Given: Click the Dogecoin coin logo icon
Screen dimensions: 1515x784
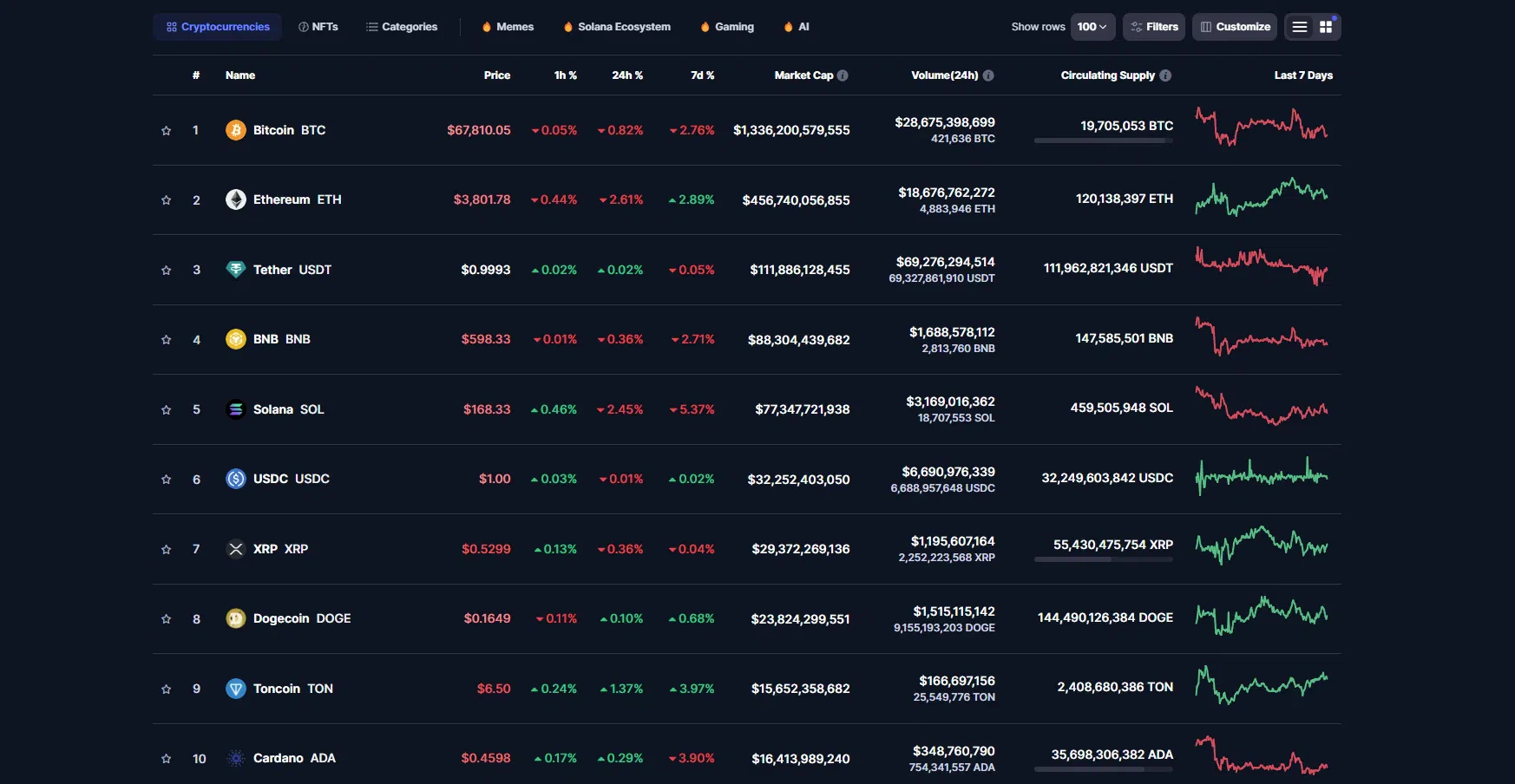Looking at the screenshot, I should (x=236, y=618).
